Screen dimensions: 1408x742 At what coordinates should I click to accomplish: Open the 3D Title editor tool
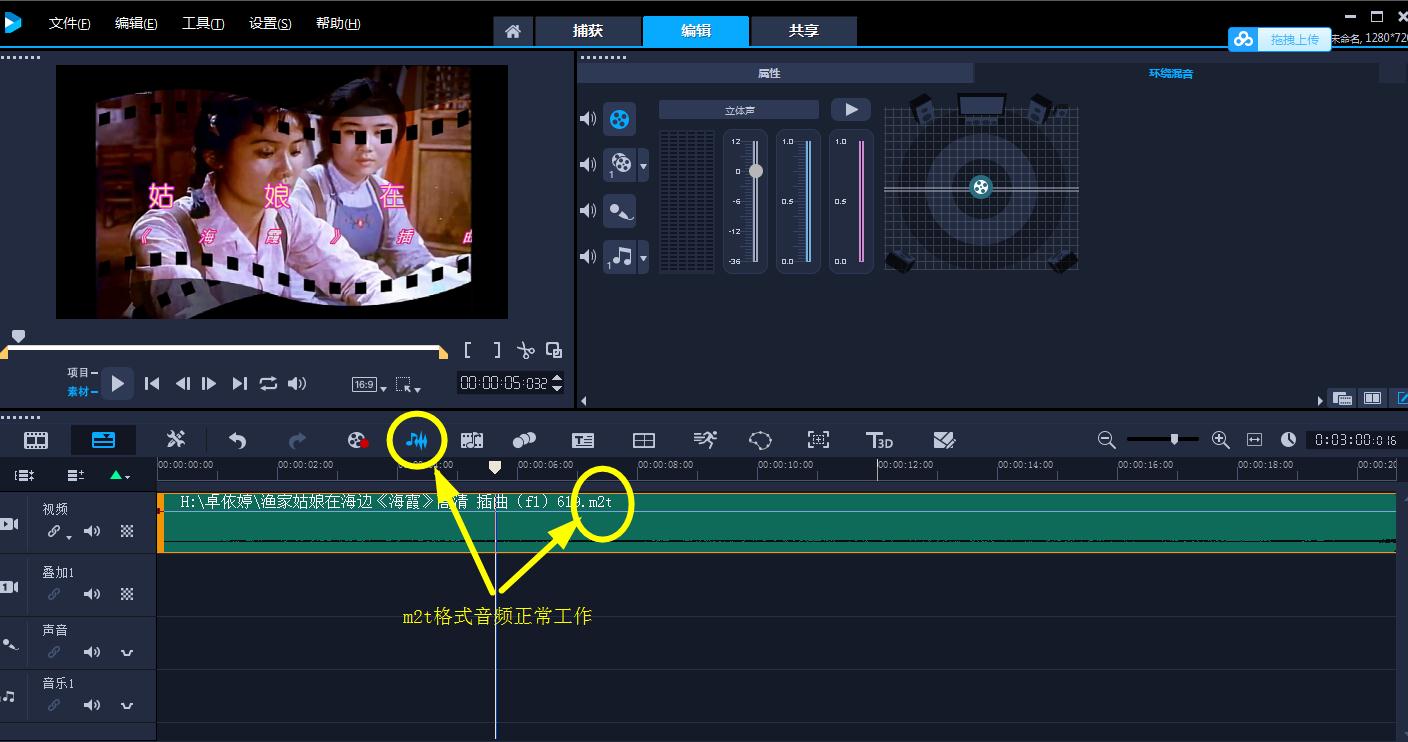[879, 440]
